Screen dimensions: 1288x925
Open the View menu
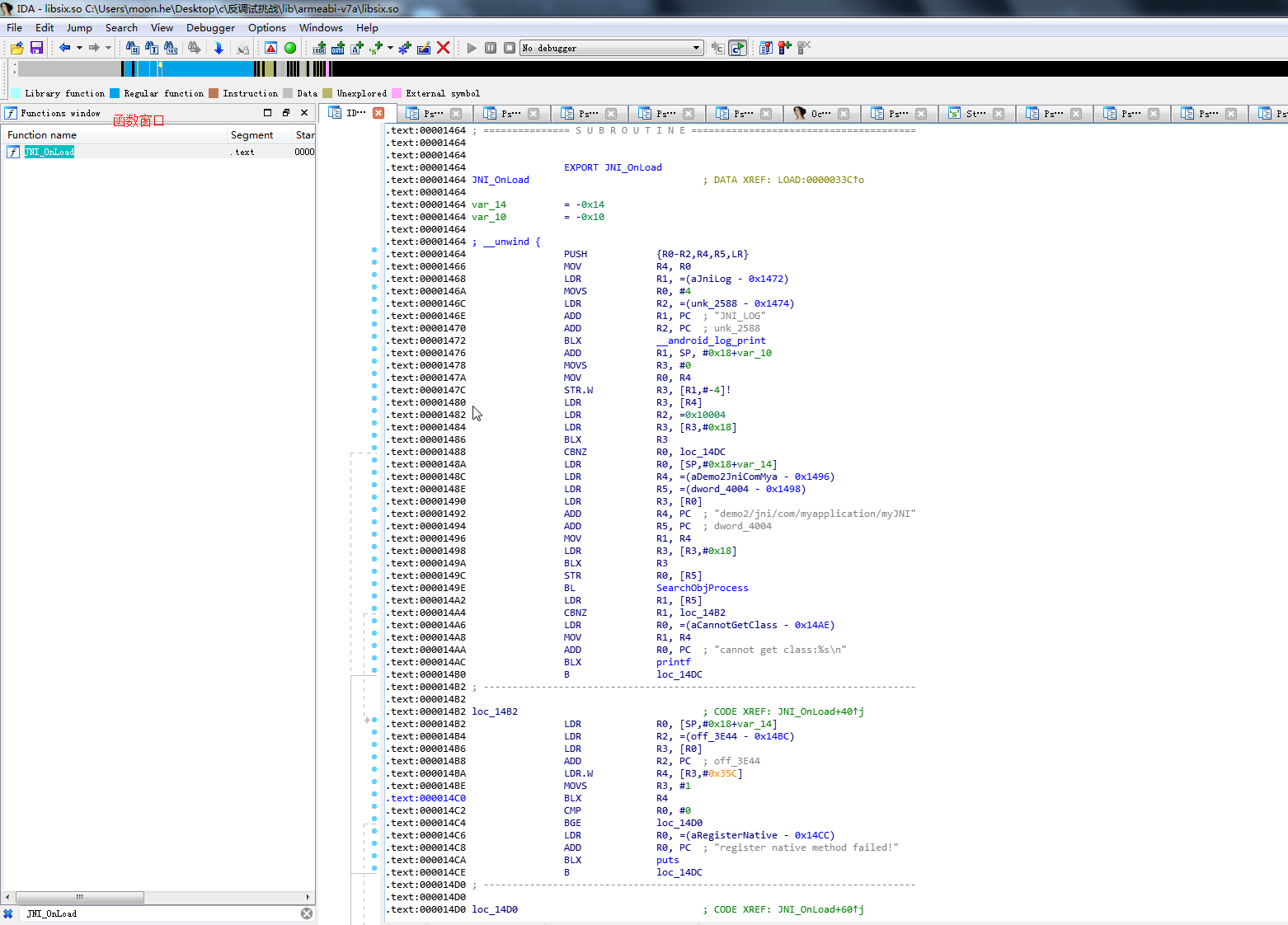pos(162,27)
